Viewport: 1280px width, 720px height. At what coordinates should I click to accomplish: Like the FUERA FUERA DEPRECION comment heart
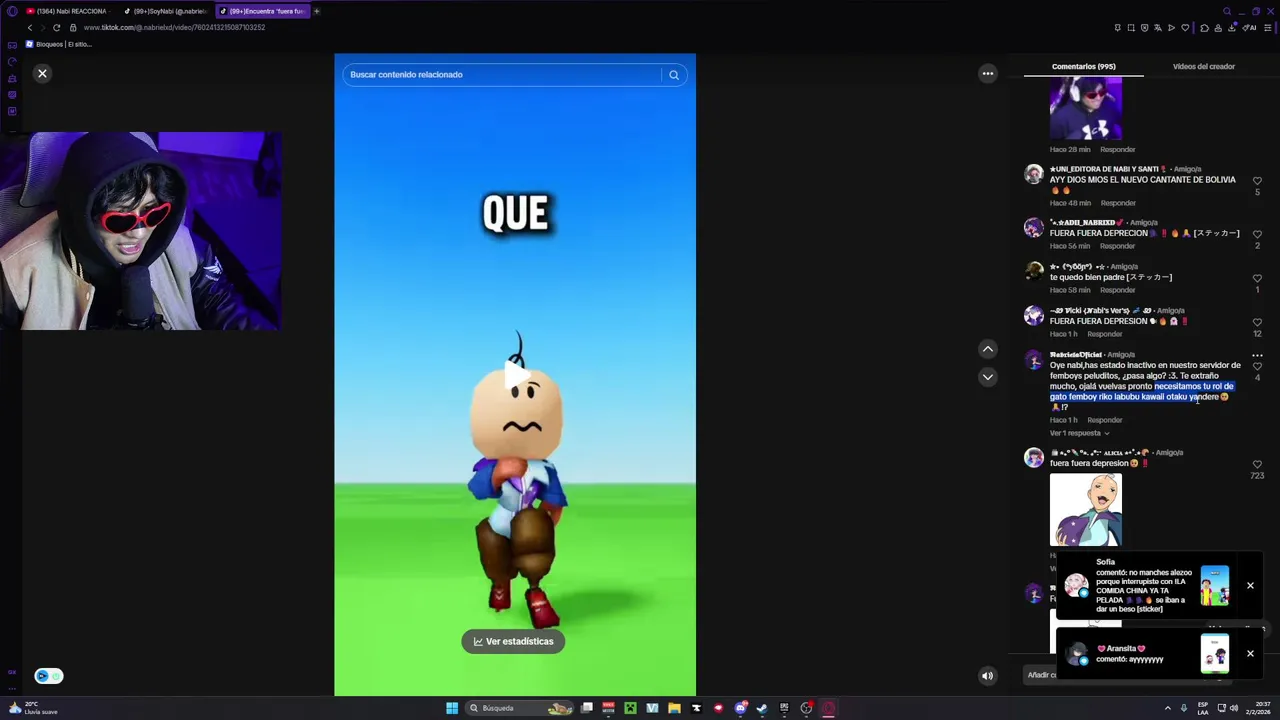pyautogui.click(x=1257, y=234)
